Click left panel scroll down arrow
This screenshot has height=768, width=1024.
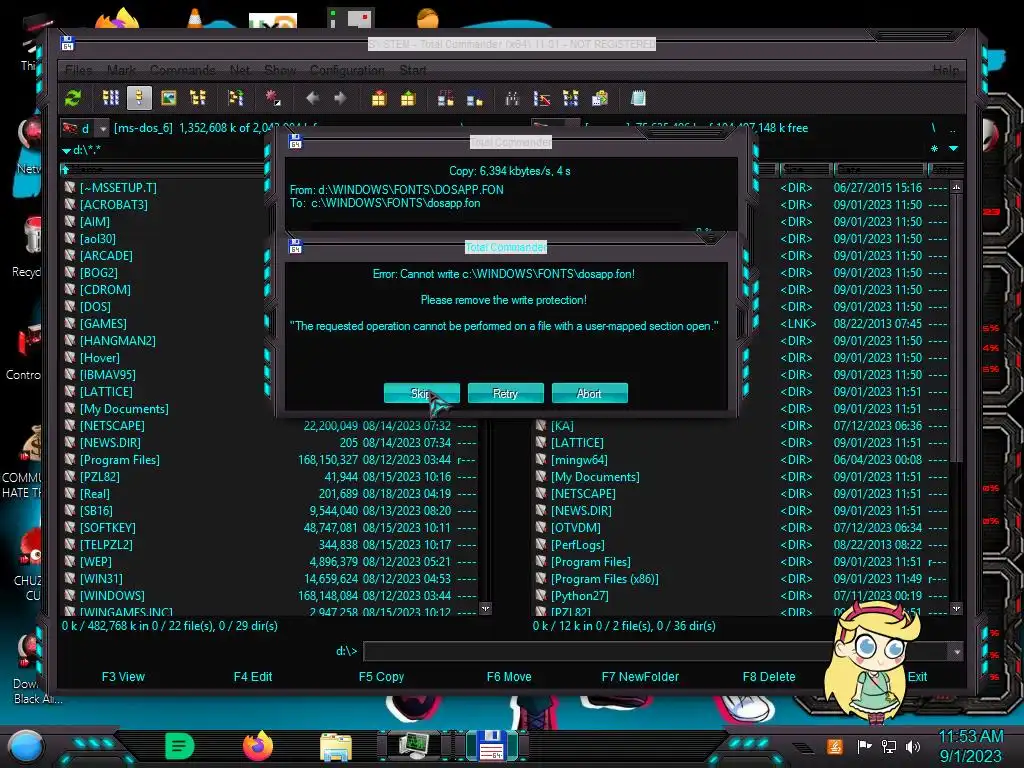[485, 609]
